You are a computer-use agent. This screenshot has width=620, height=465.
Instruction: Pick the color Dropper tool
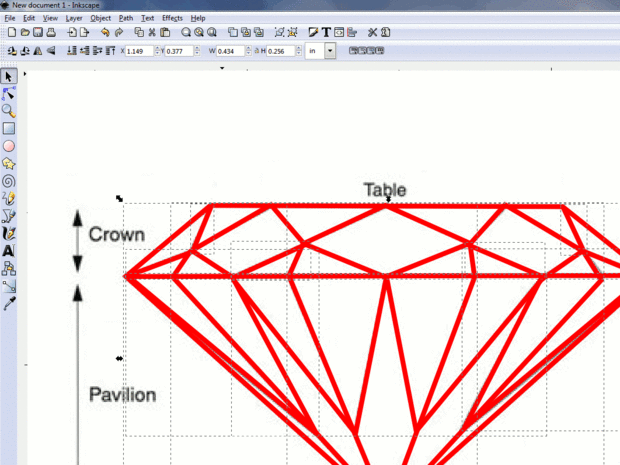[x=9, y=303]
